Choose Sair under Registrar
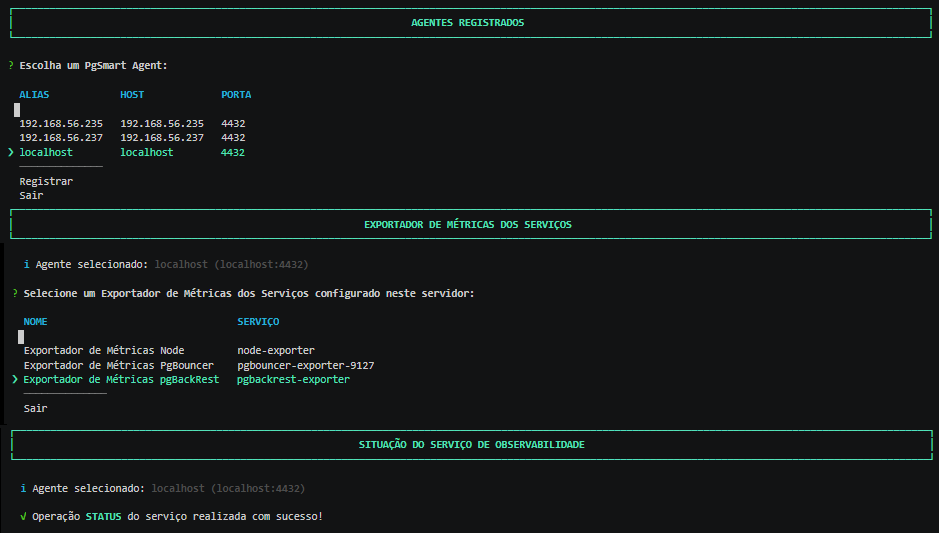 point(31,195)
